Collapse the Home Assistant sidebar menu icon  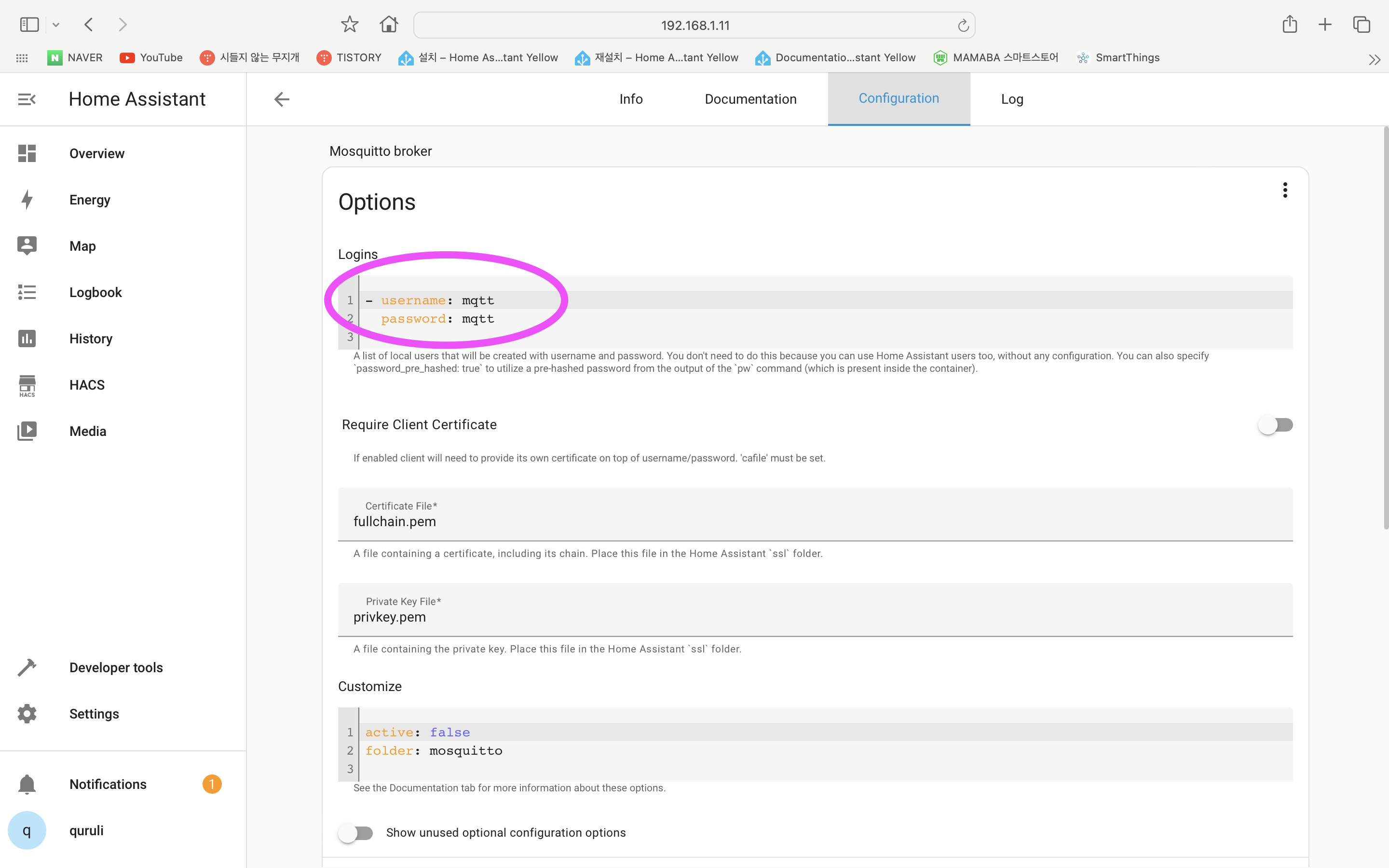click(27, 99)
